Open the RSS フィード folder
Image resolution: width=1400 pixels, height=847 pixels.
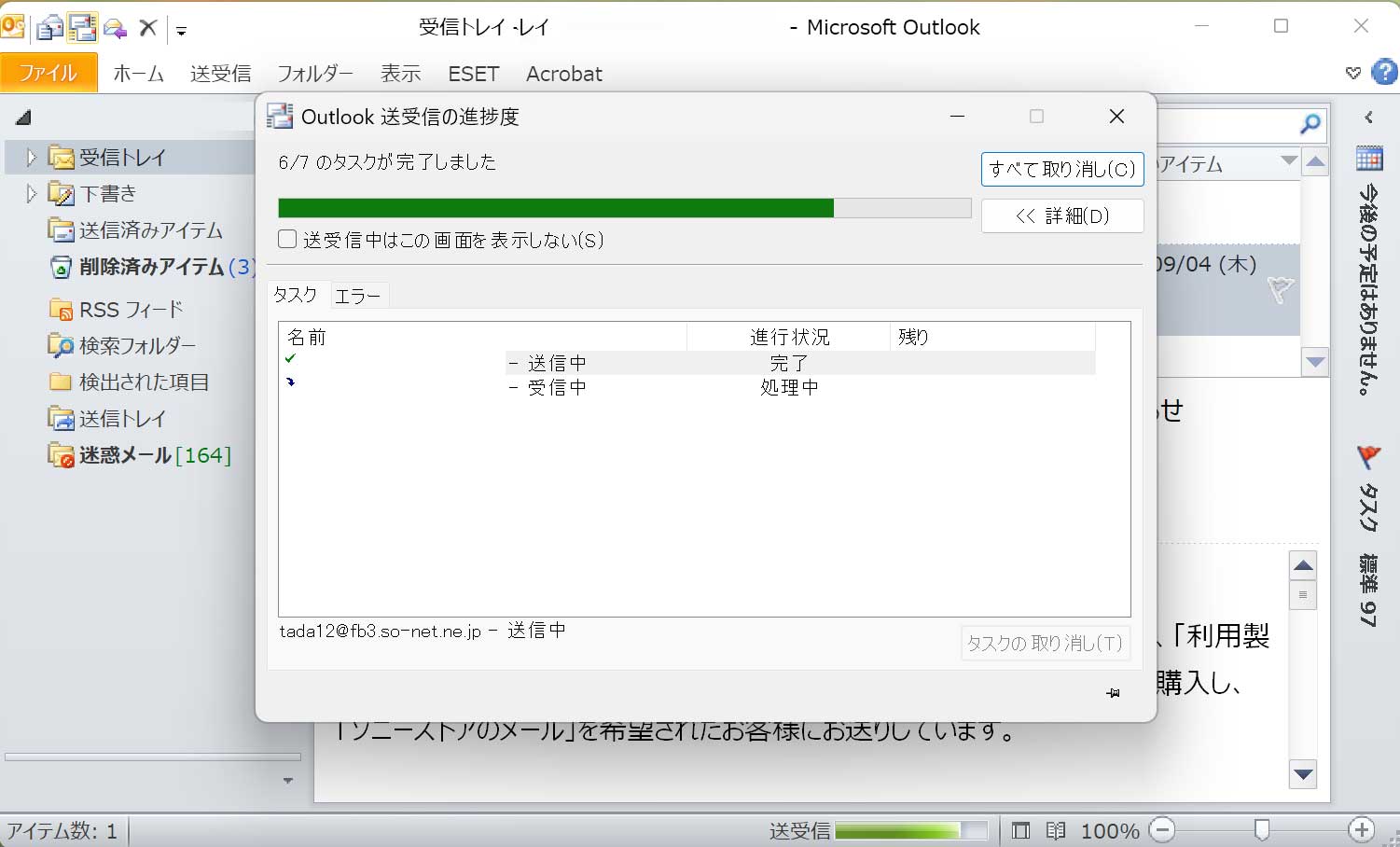coord(117,309)
